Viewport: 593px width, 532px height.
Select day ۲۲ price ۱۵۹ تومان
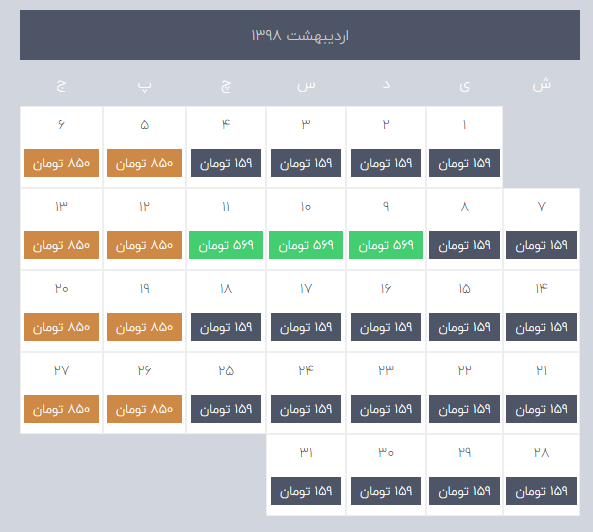point(464,409)
